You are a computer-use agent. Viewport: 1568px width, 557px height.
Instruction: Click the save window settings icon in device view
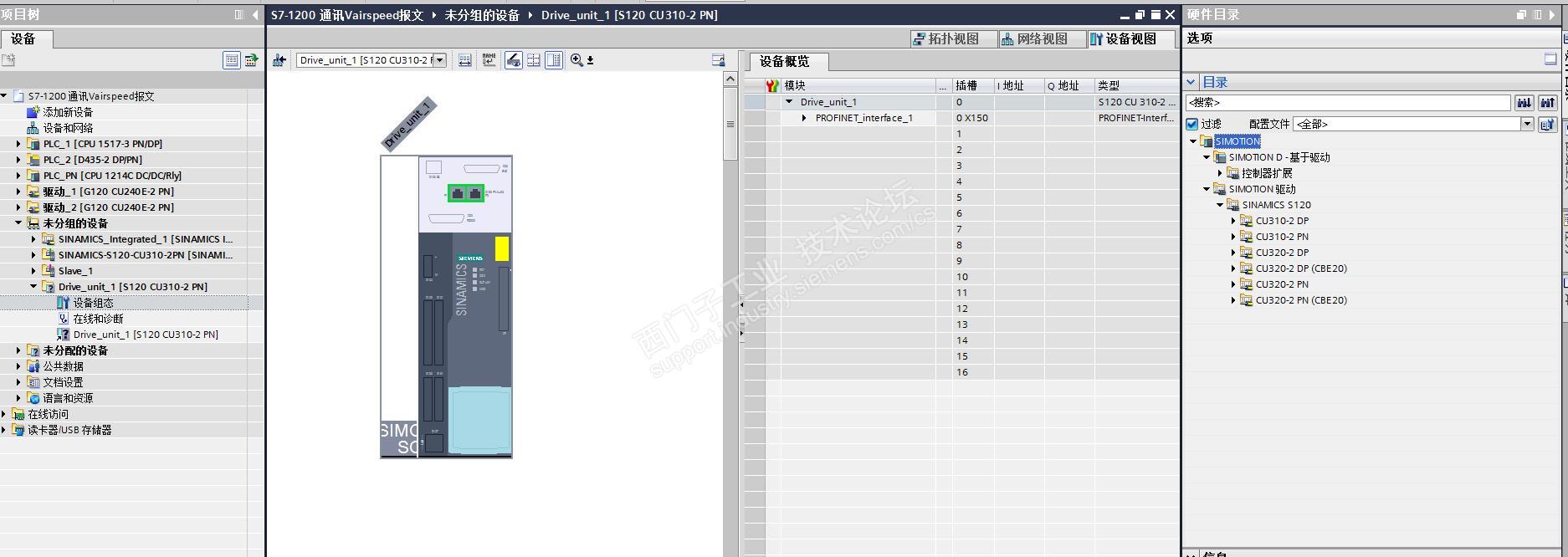[x=718, y=60]
